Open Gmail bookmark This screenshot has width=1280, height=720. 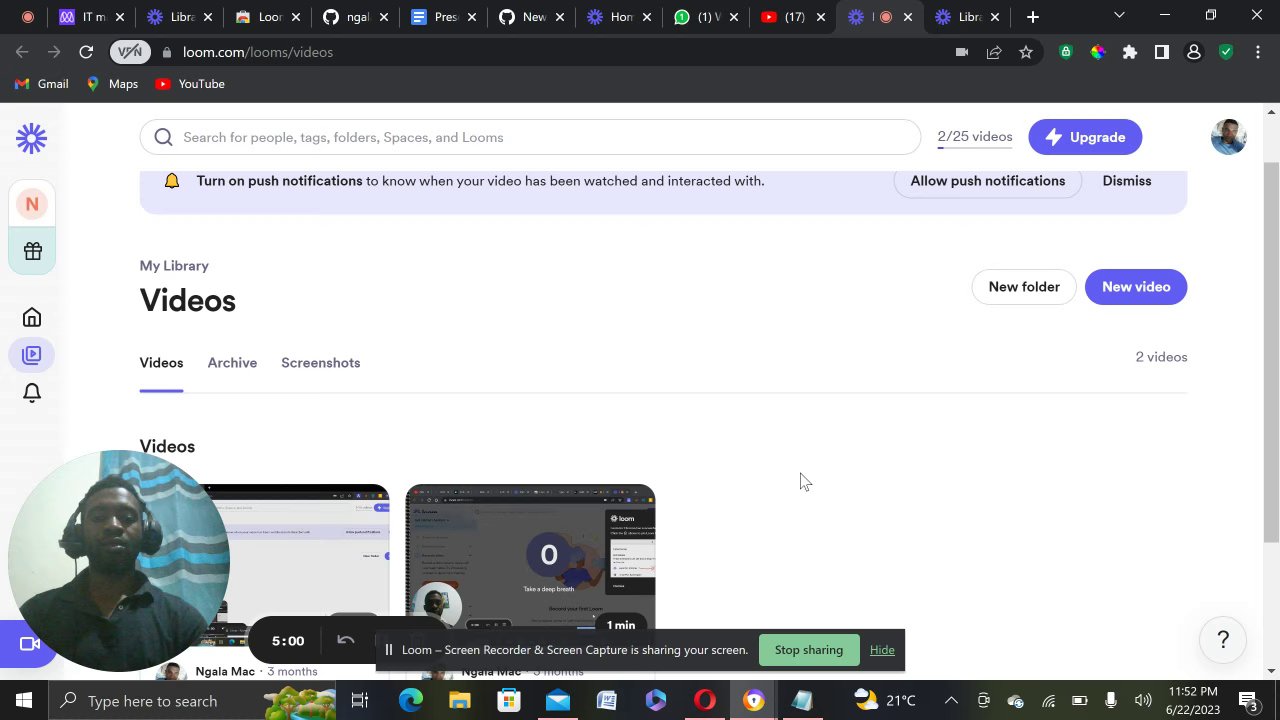point(42,84)
